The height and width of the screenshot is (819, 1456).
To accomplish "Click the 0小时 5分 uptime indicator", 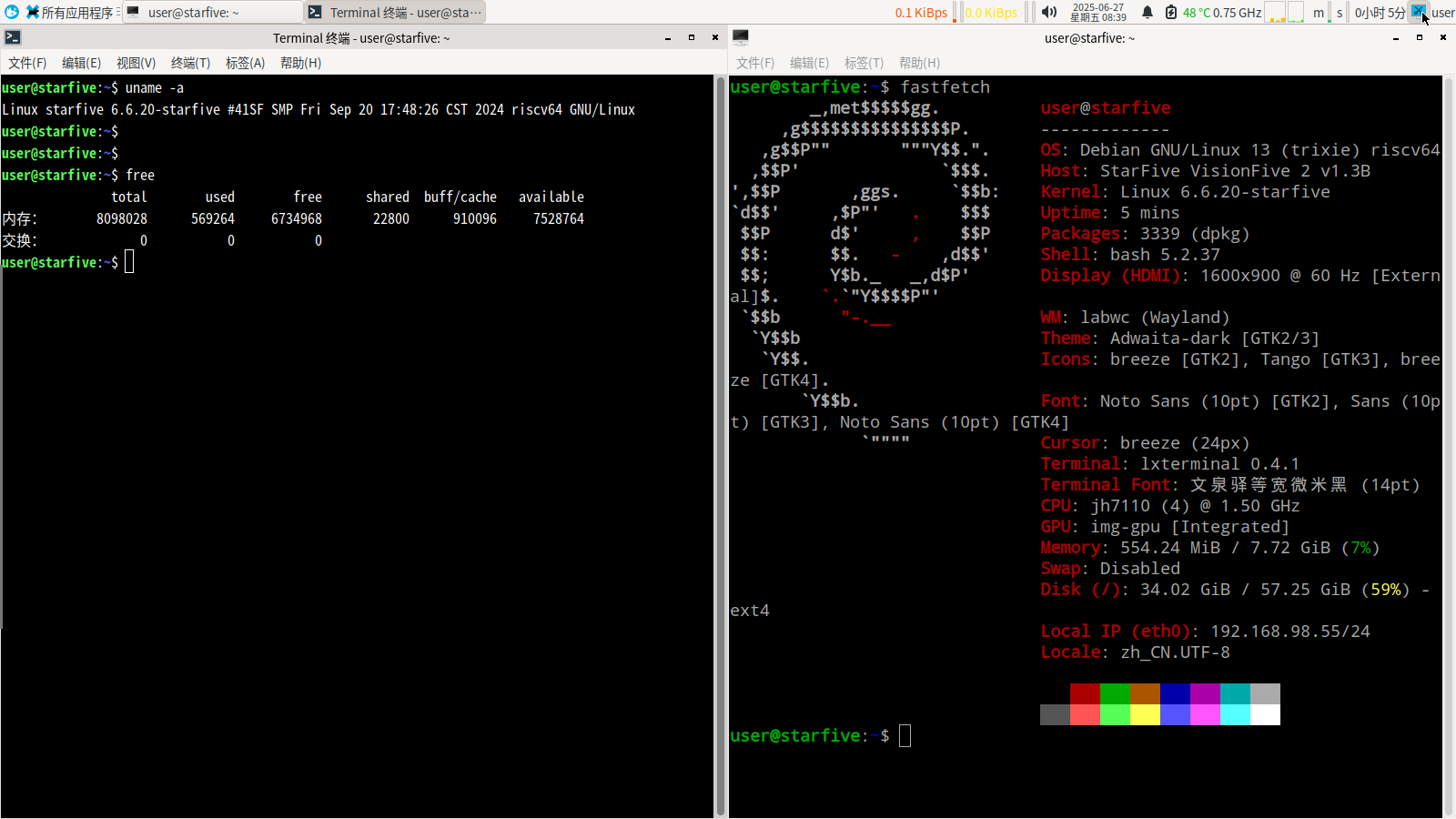I will (x=1380, y=13).
